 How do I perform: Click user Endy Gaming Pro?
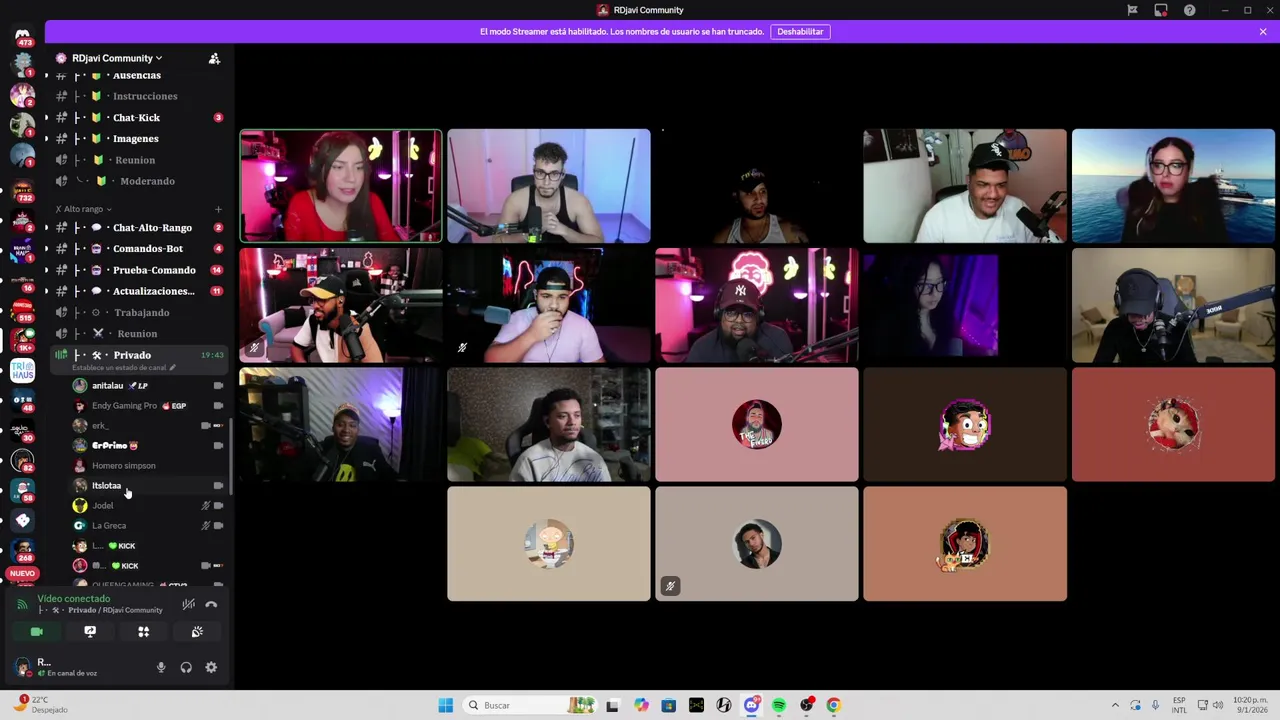coord(124,406)
